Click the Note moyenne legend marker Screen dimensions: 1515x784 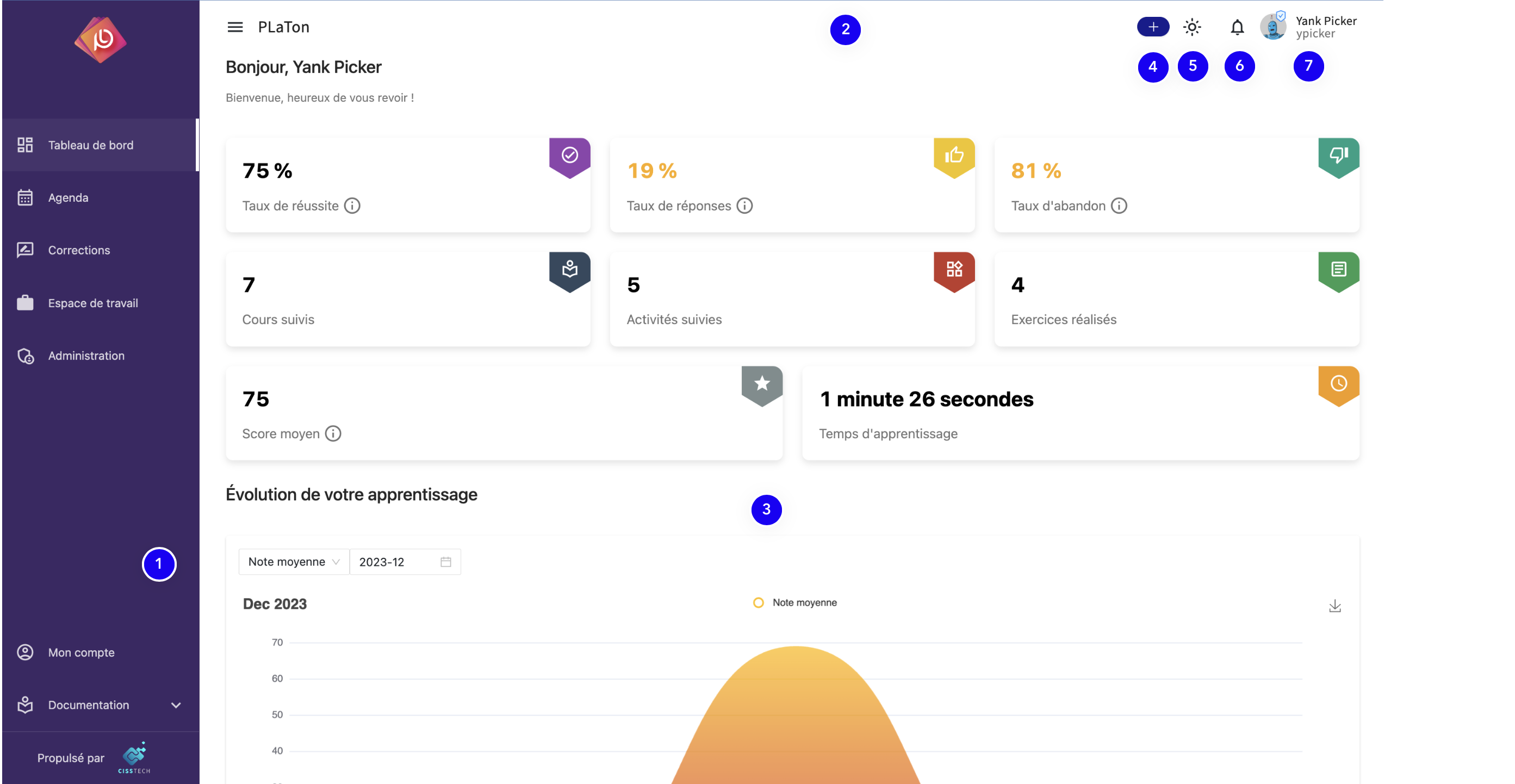click(x=758, y=602)
